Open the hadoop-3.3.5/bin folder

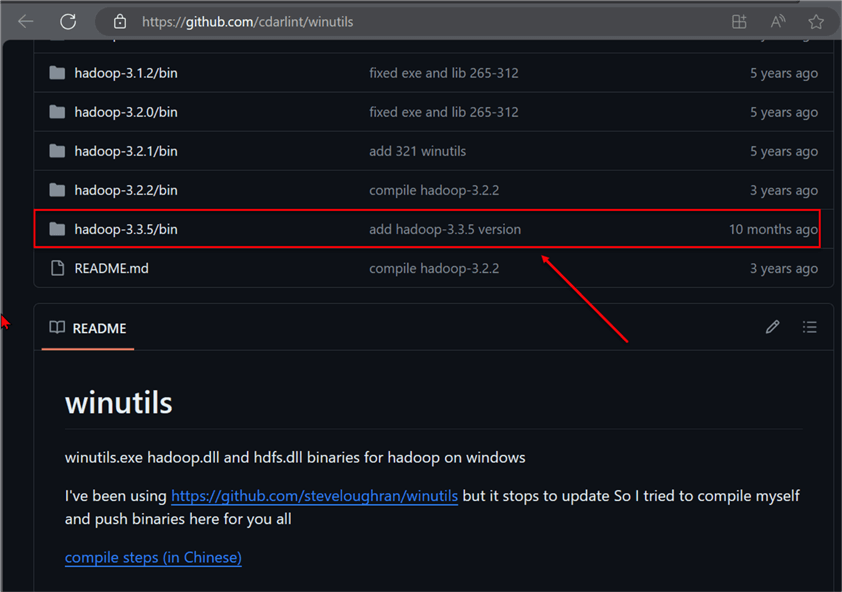point(126,229)
